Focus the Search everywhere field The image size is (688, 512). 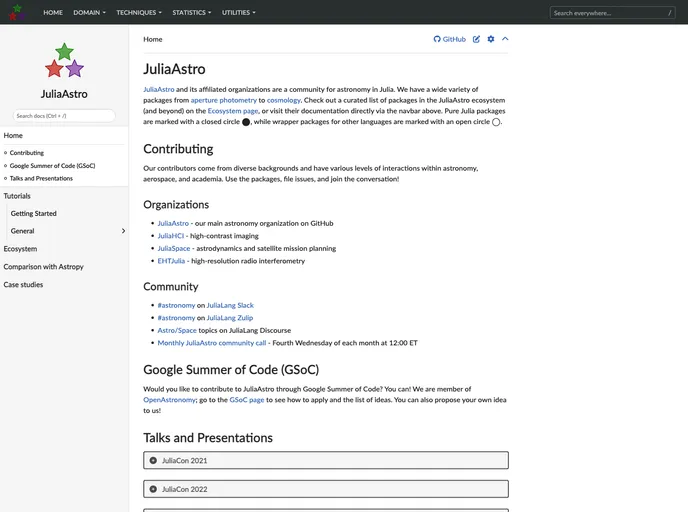[612, 13]
